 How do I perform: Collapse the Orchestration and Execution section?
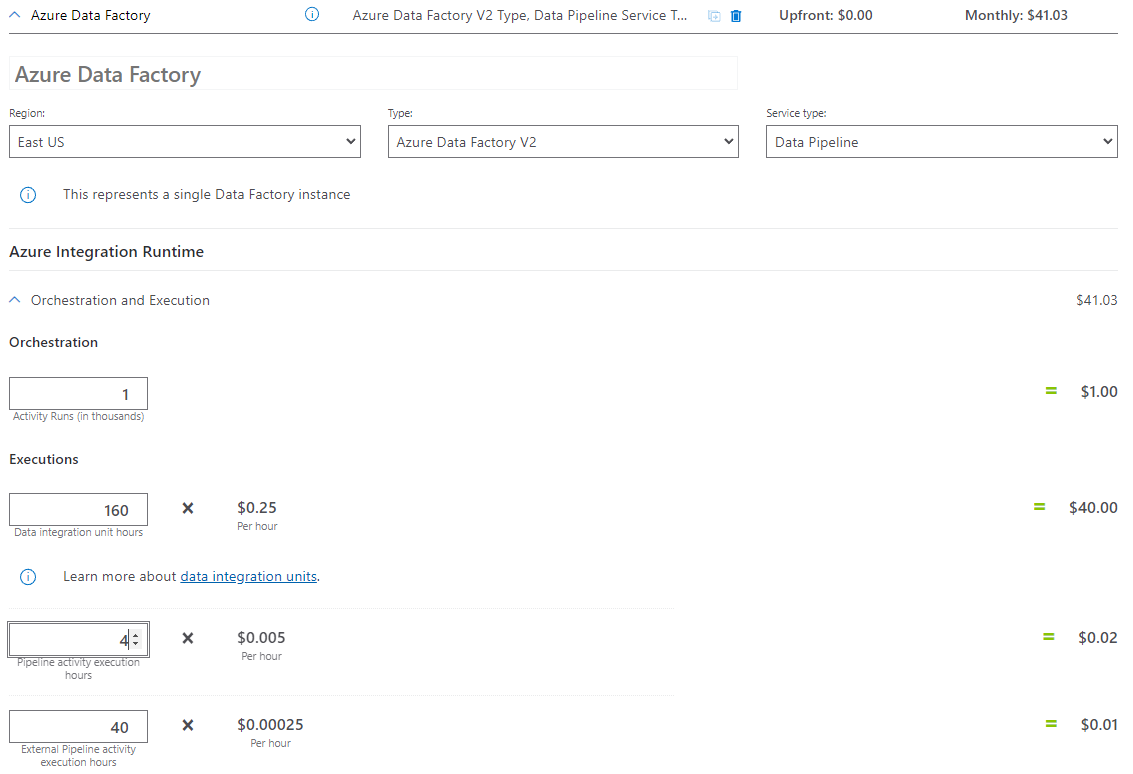tap(14, 300)
